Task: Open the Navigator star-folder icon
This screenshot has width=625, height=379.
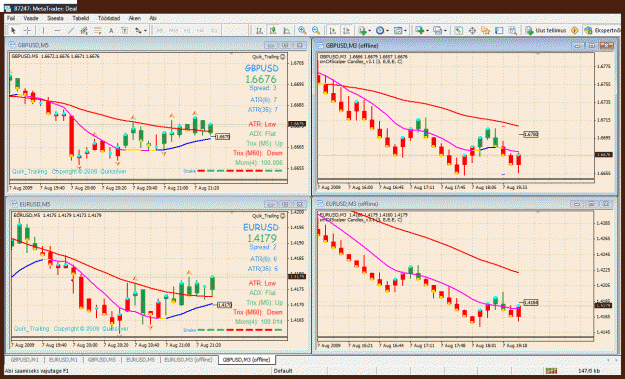Action: pos(485,31)
